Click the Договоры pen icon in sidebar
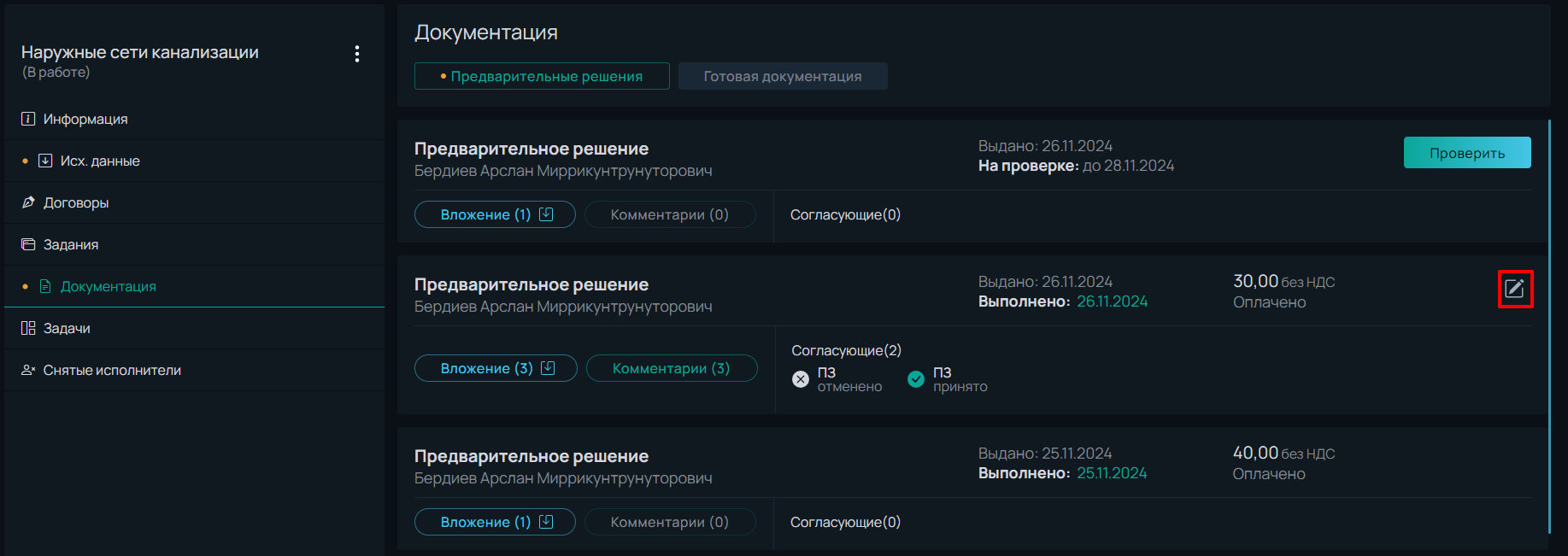1568x556 pixels. [x=28, y=202]
